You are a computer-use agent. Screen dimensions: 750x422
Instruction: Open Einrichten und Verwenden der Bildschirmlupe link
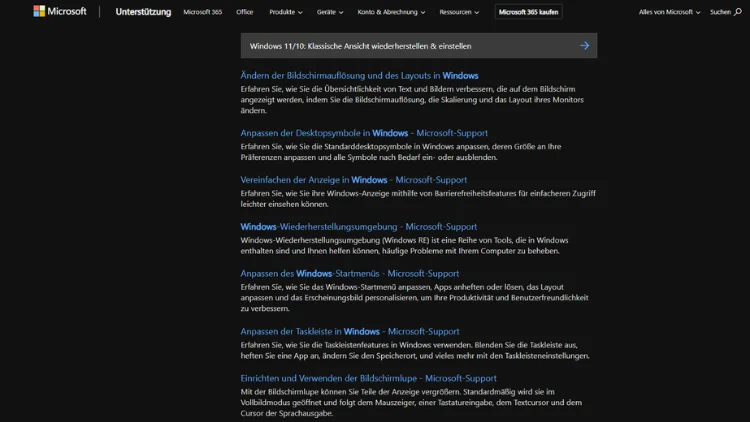pos(368,378)
